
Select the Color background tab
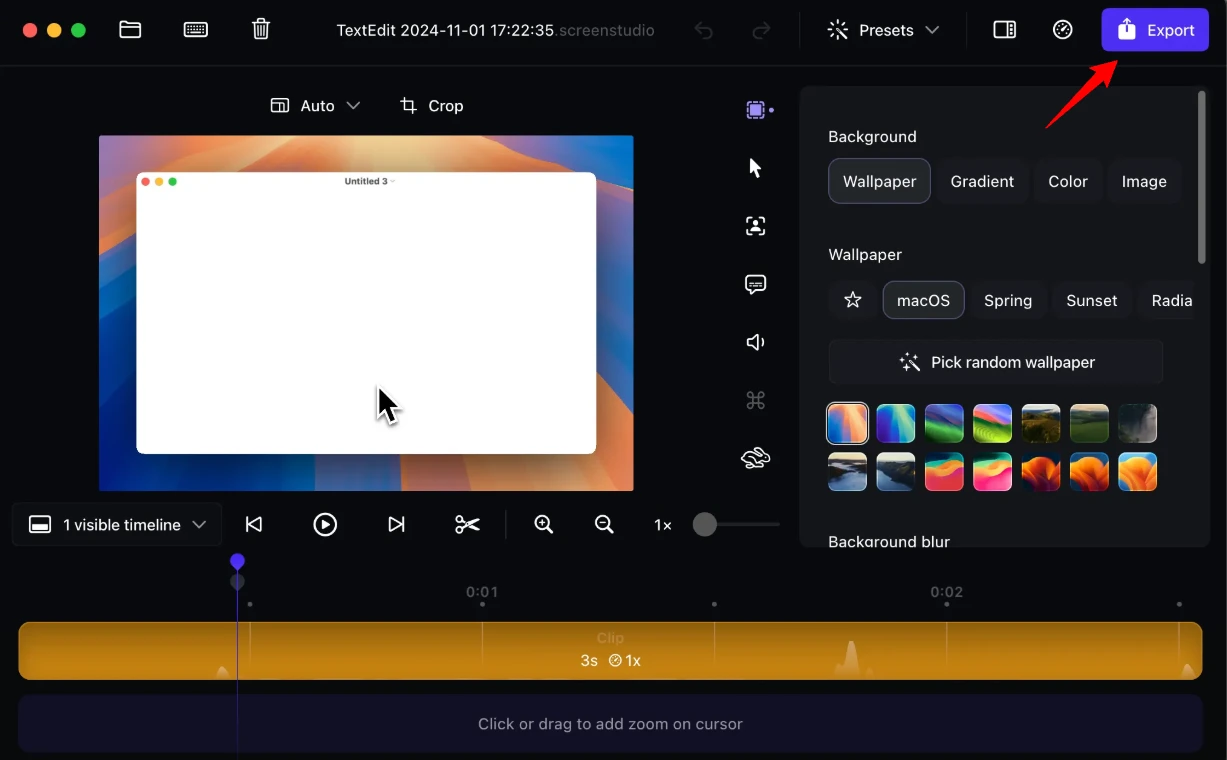point(1068,181)
